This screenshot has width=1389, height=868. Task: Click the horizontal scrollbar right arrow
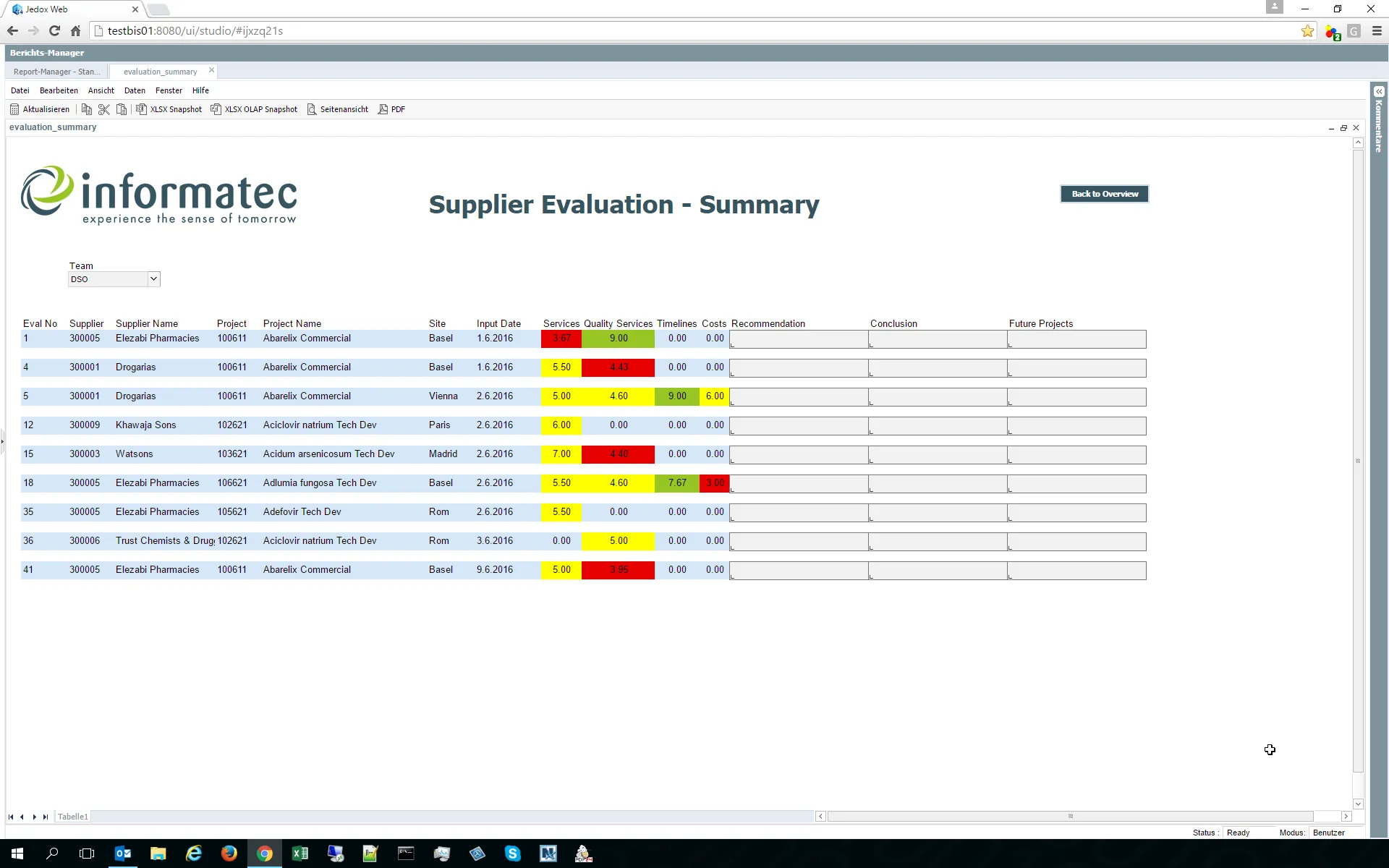[1346, 817]
